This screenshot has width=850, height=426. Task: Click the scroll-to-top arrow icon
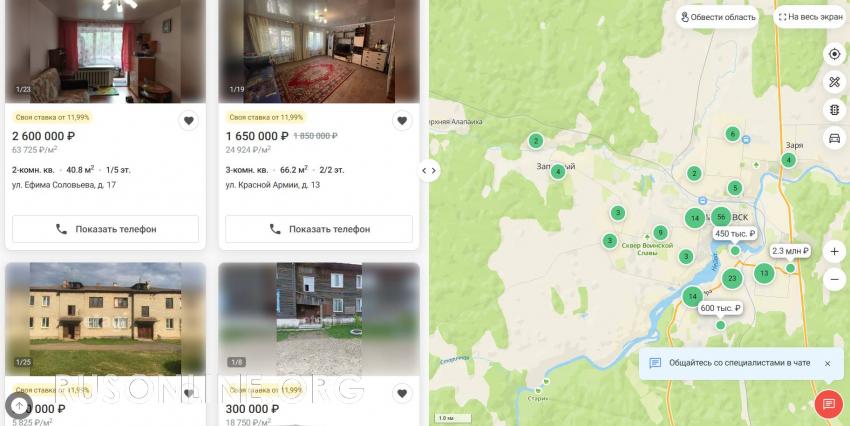click(19, 405)
